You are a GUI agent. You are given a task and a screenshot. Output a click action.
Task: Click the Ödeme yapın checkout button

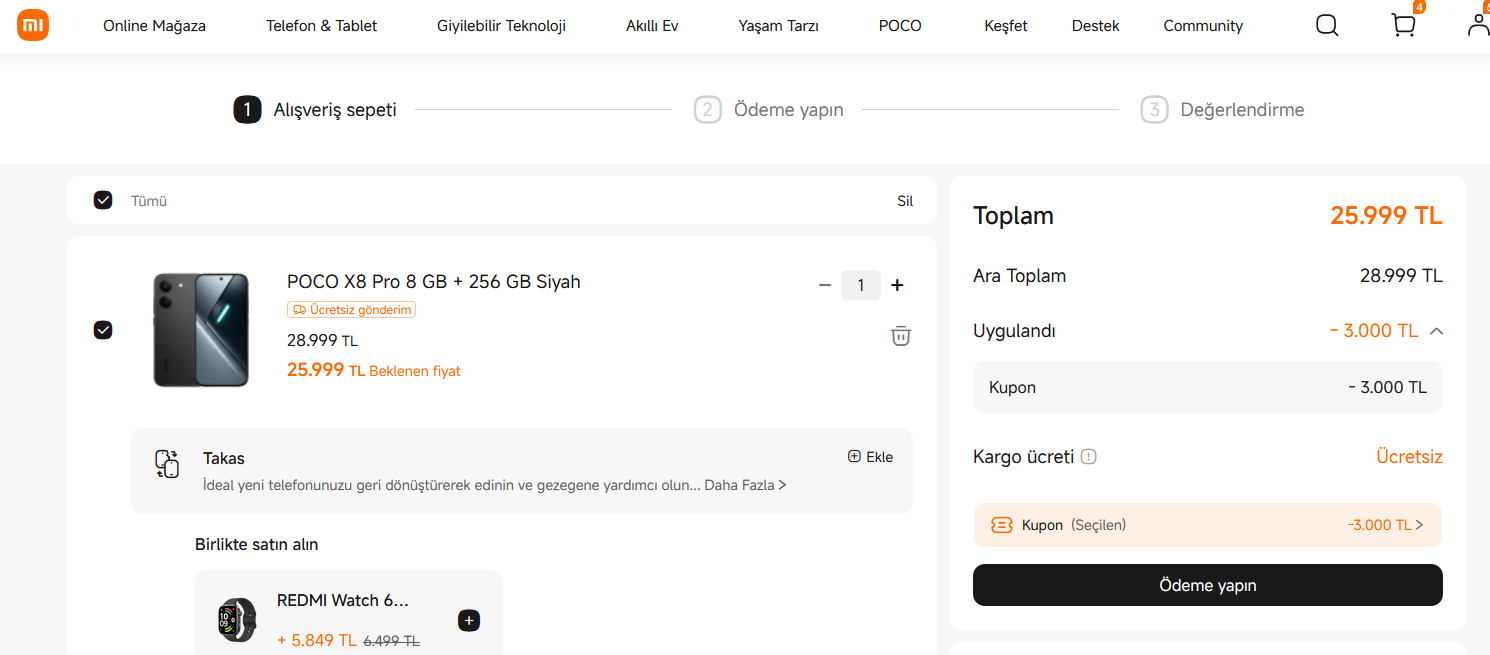pyautogui.click(x=1208, y=585)
